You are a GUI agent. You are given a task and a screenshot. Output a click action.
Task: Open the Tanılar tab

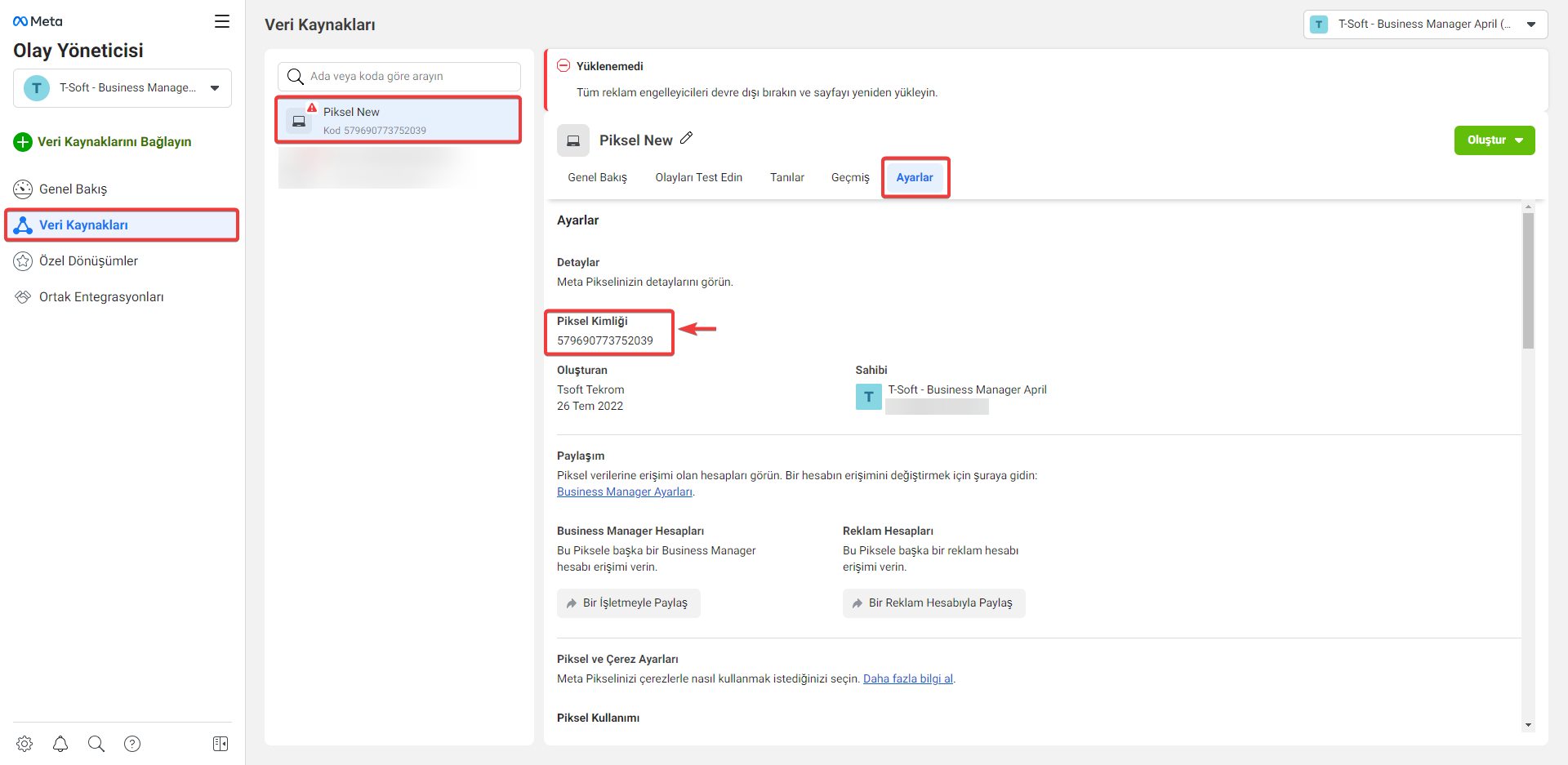point(787,178)
